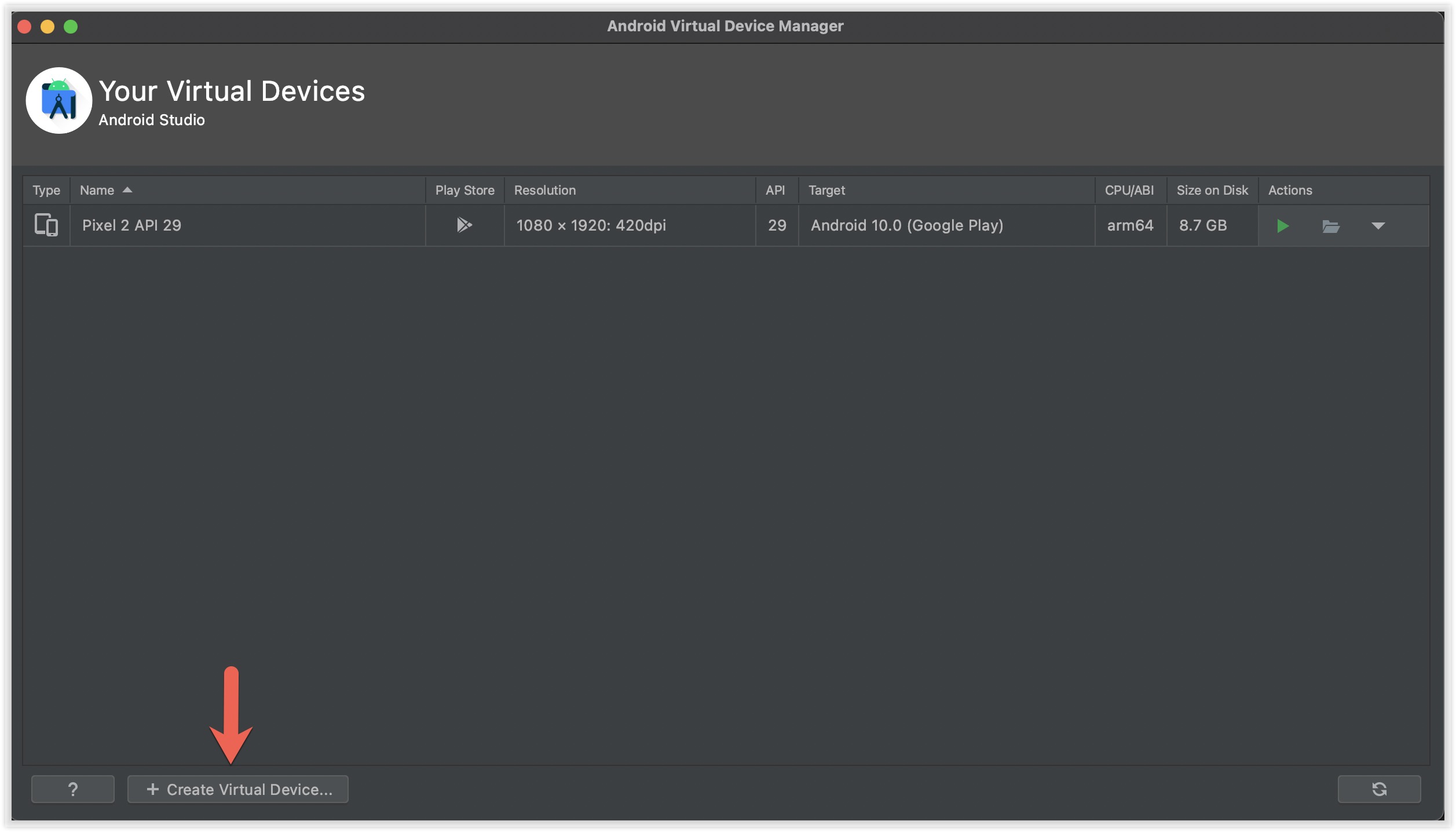The height and width of the screenshot is (832, 1456).
Task: Select the Pixel 2 API 29 device name
Action: tap(131, 225)
